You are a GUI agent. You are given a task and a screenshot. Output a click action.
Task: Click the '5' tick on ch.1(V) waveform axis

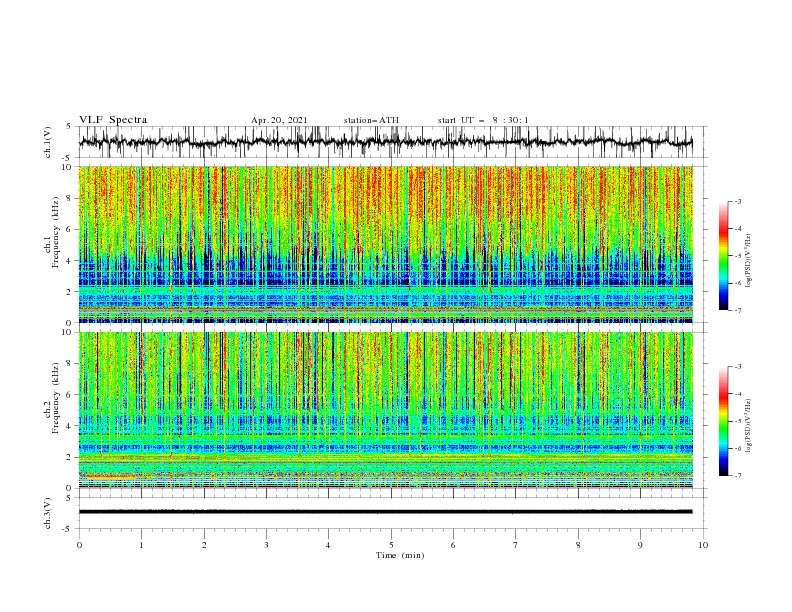pyautogui.click(x=69, y=126)
